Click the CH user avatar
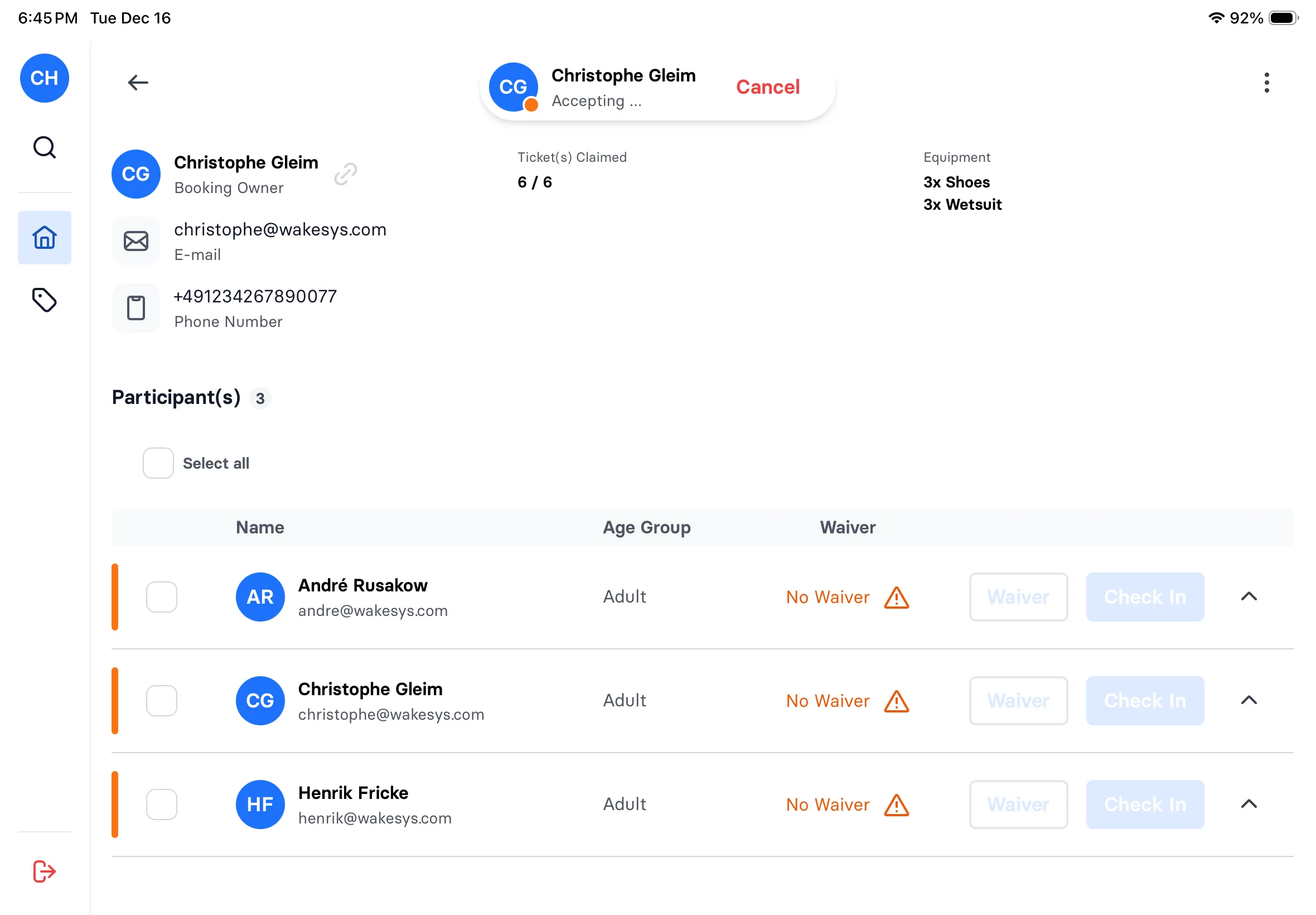 44,78
